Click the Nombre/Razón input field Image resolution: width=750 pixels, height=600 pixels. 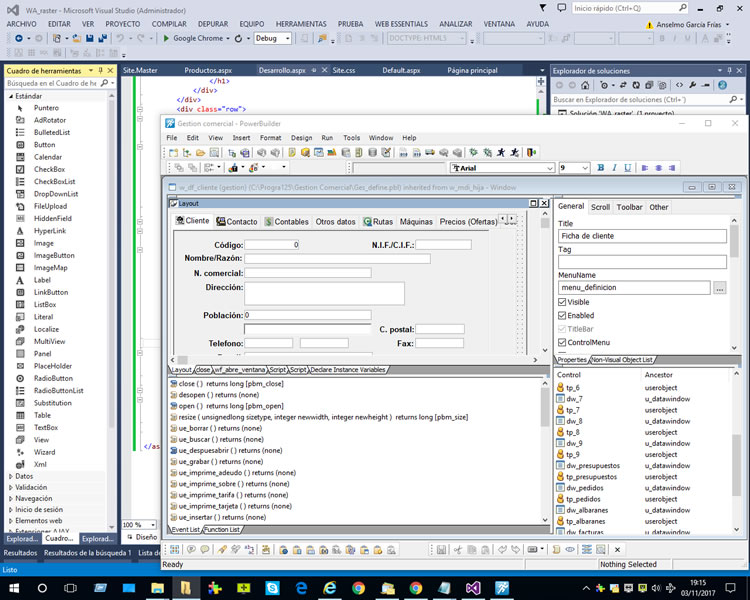(337, 258)
